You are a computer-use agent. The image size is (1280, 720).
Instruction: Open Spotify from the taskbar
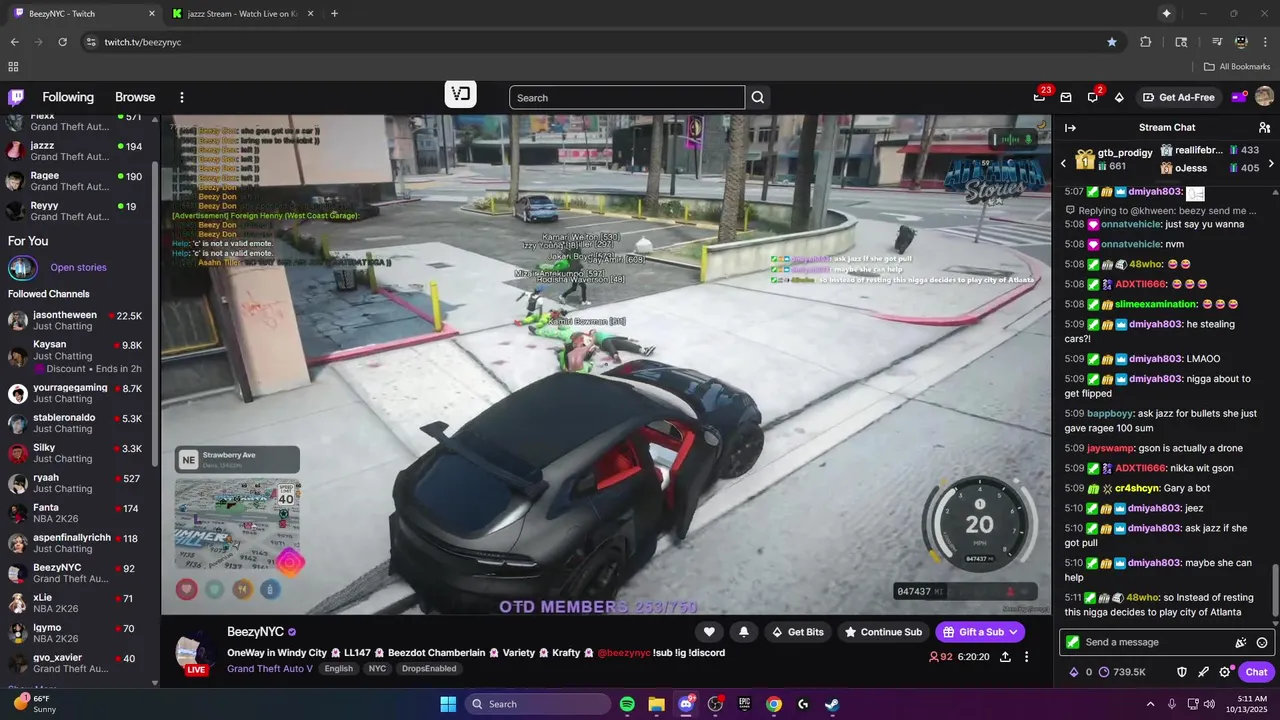pyautogui.click(x=627, y=704)
